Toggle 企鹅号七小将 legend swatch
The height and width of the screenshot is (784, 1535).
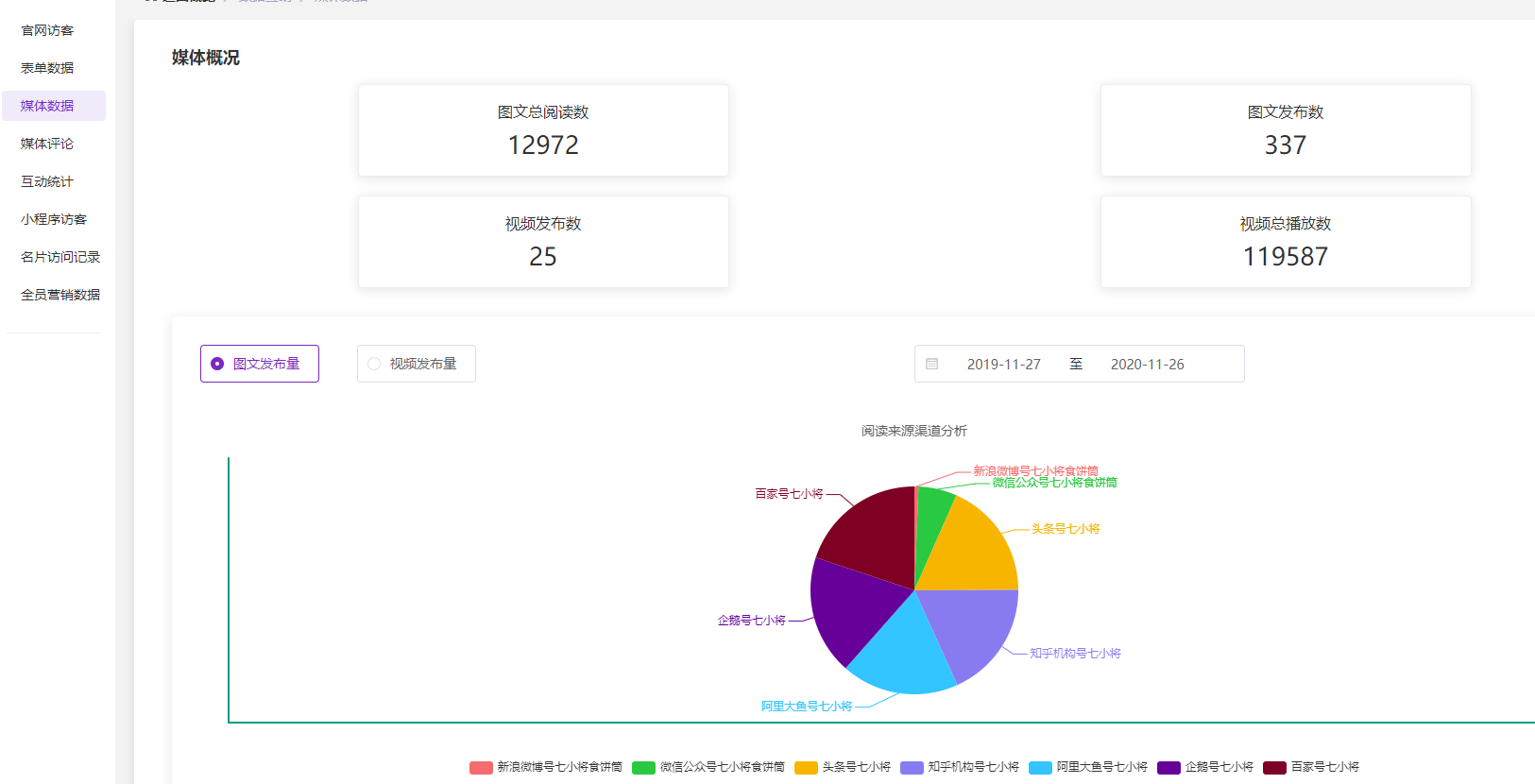1168,767
